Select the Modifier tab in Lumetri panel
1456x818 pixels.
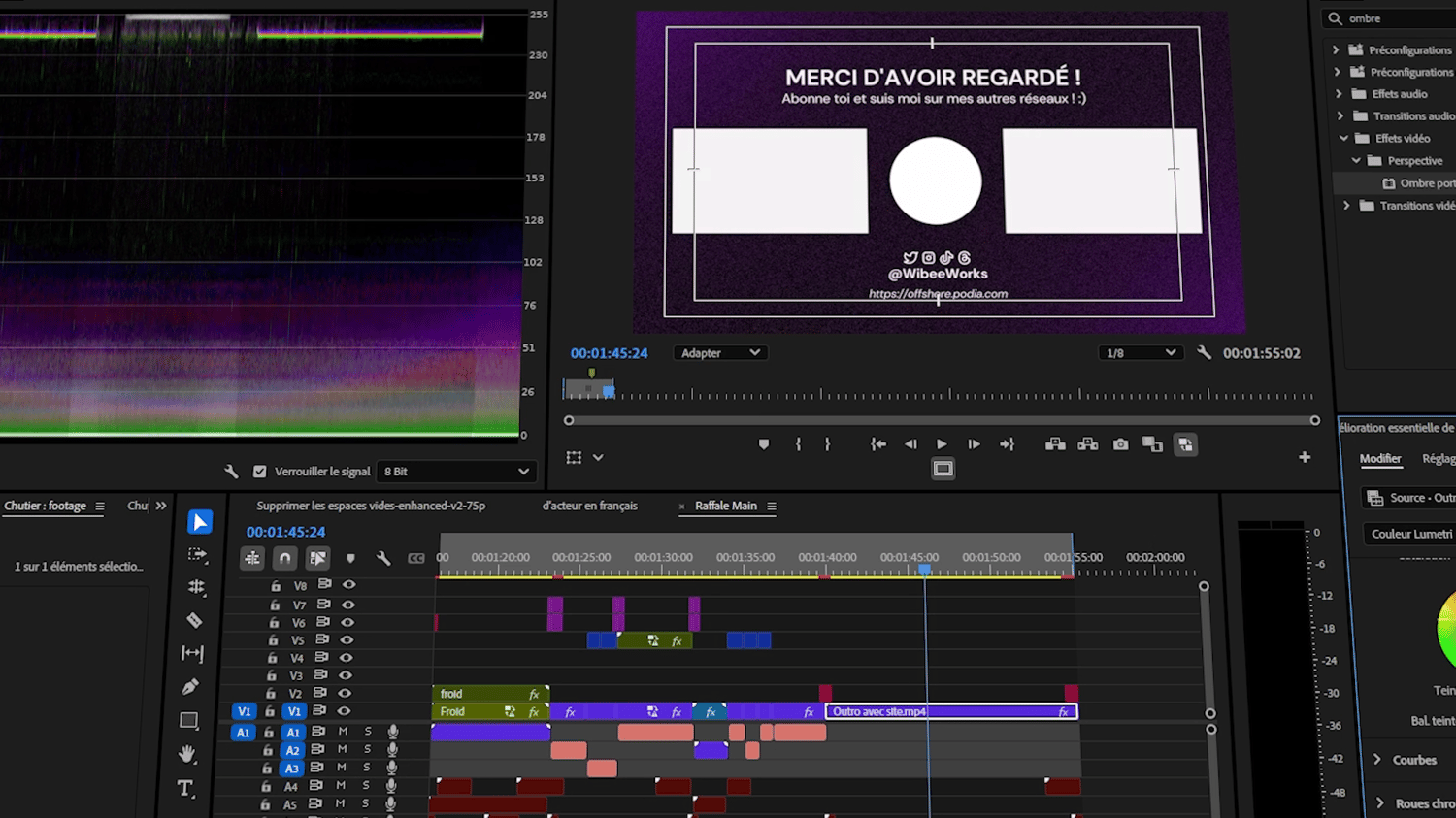[1380, 459]
